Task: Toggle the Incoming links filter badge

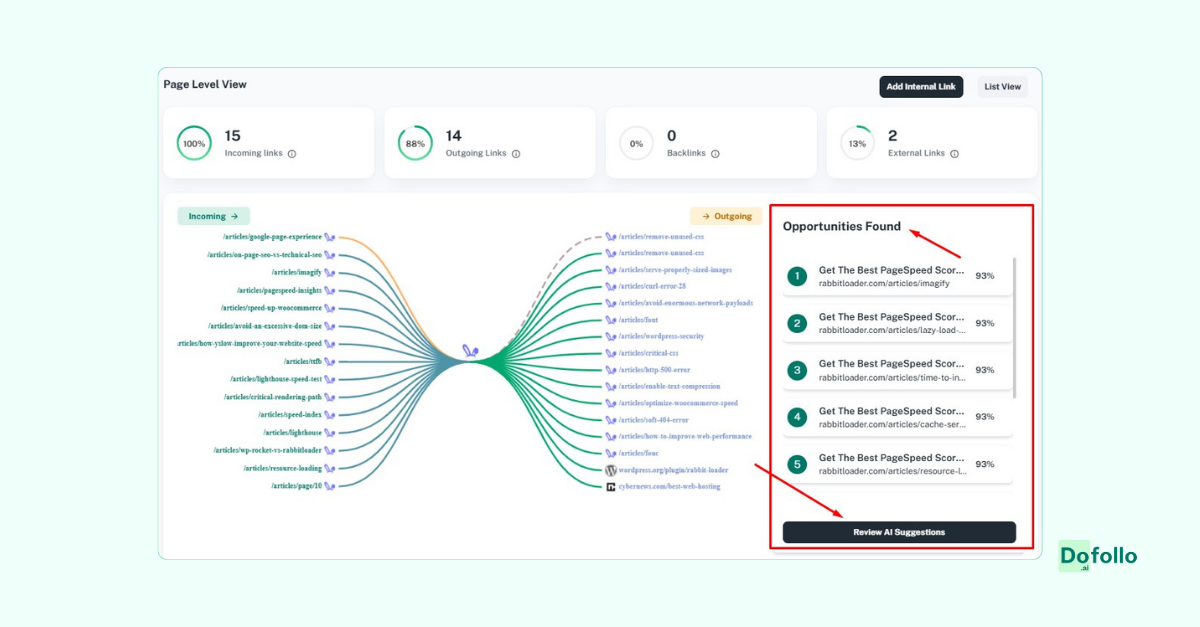Action: [x=213, y=216]
